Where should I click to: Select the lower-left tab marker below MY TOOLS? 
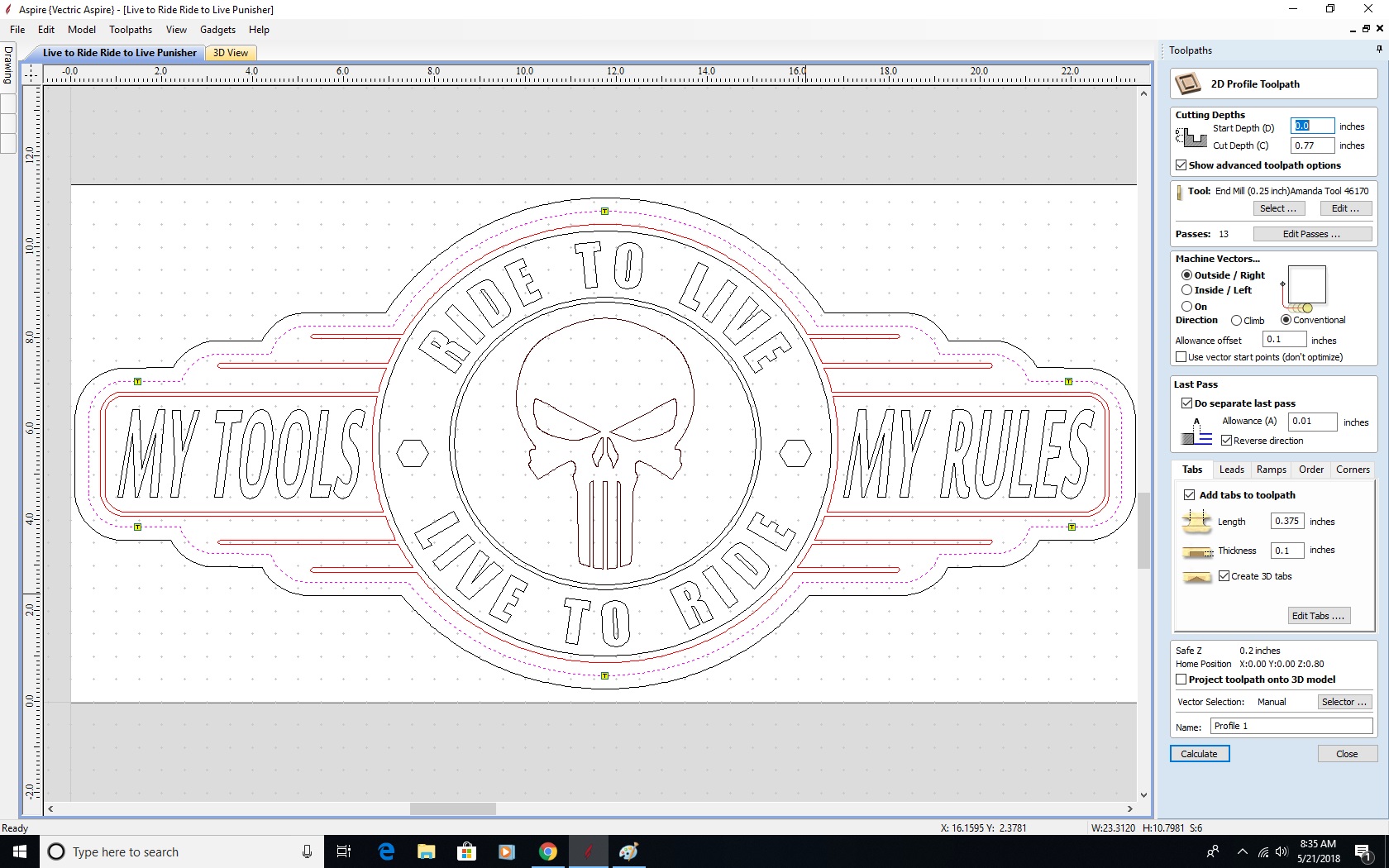coord(137,527)
